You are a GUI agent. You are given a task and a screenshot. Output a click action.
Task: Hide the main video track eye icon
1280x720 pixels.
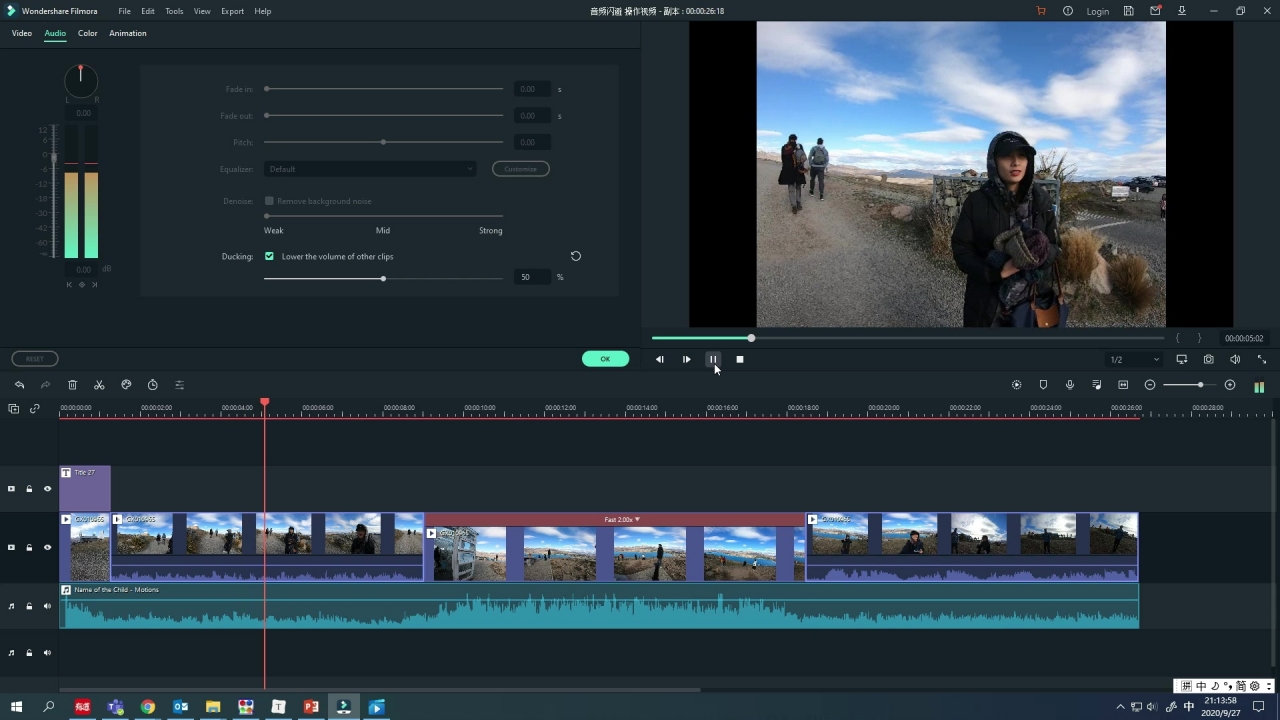point(47,547)
